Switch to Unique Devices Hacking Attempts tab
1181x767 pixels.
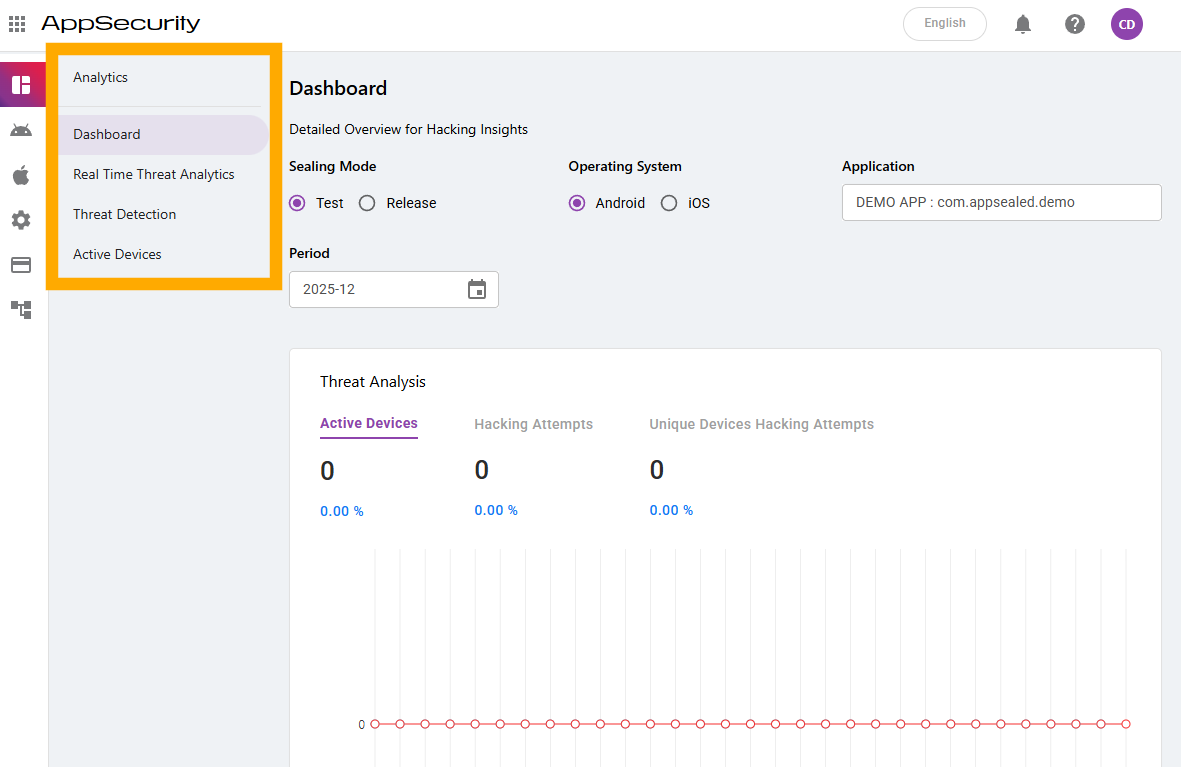pyautogui.click(x=761, y=424)
